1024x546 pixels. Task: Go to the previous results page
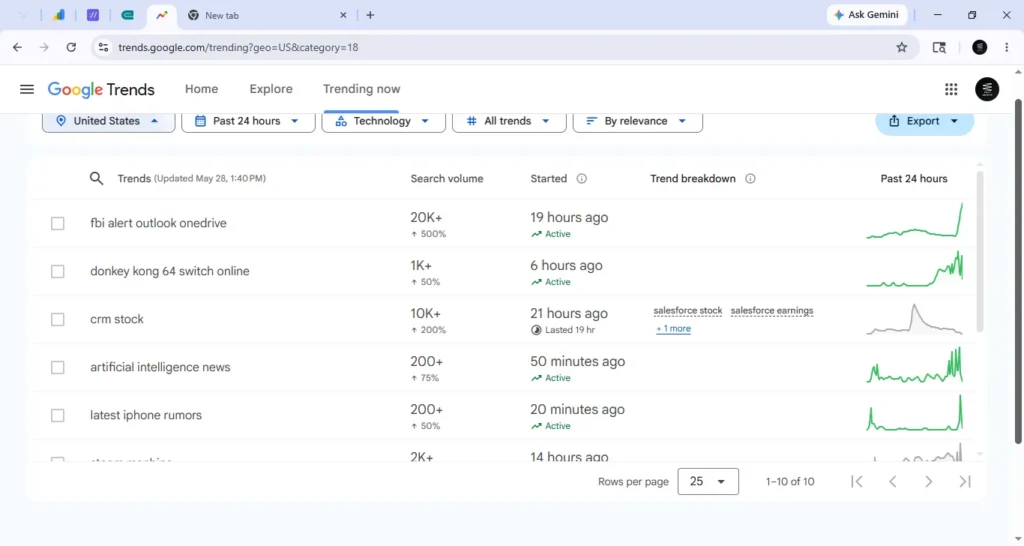892,482
